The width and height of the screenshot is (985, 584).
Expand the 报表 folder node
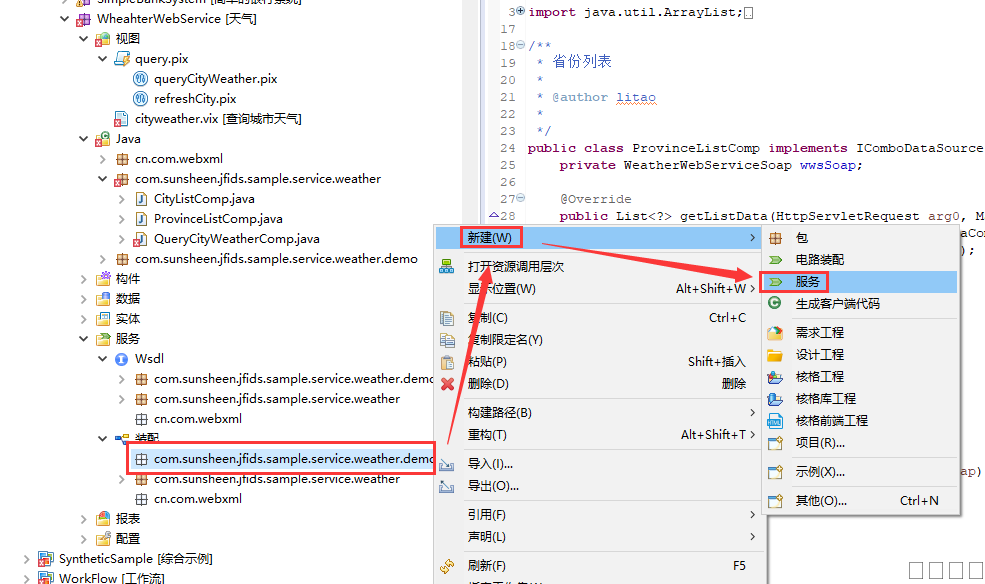[84, 519]
